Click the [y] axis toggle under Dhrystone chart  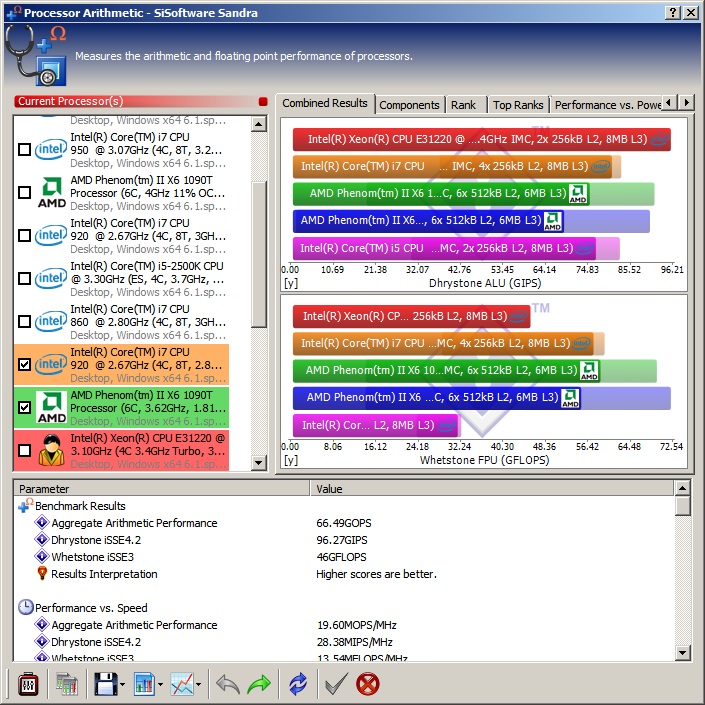[290, 283]
